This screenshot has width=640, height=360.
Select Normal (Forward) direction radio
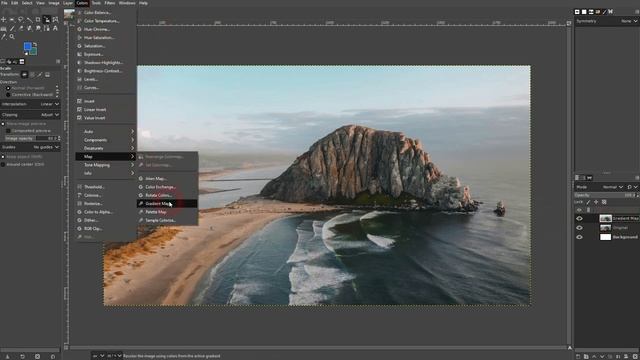[8, 88]
